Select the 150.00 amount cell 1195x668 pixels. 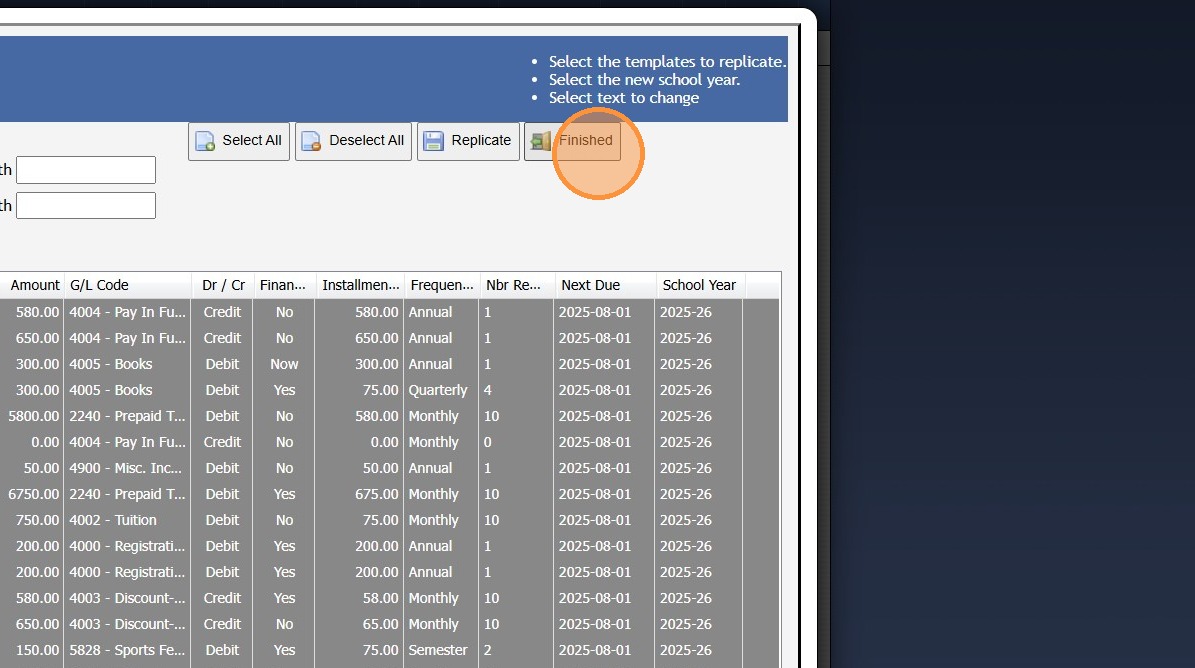32,650
